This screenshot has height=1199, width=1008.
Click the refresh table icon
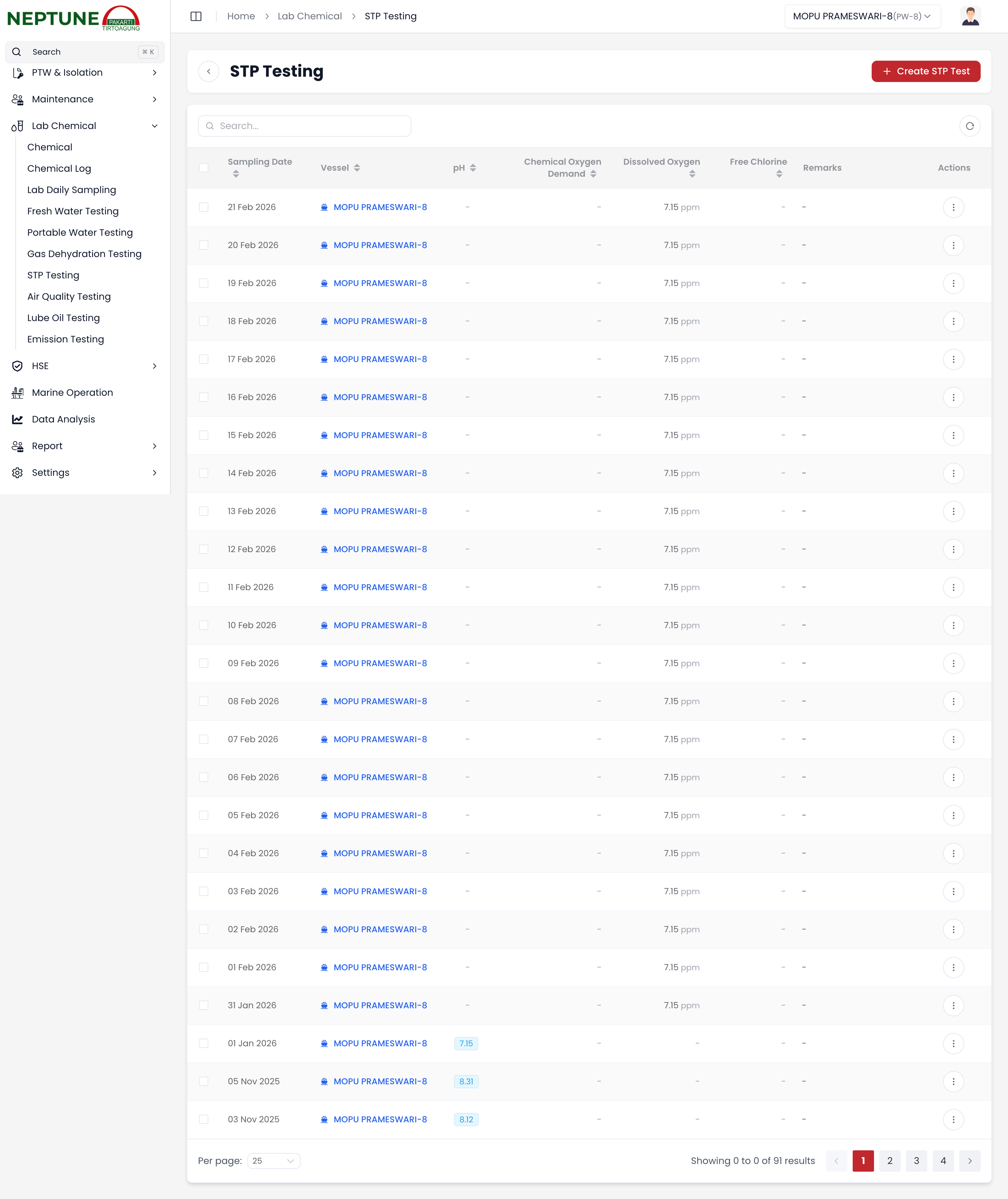point(969,126)
